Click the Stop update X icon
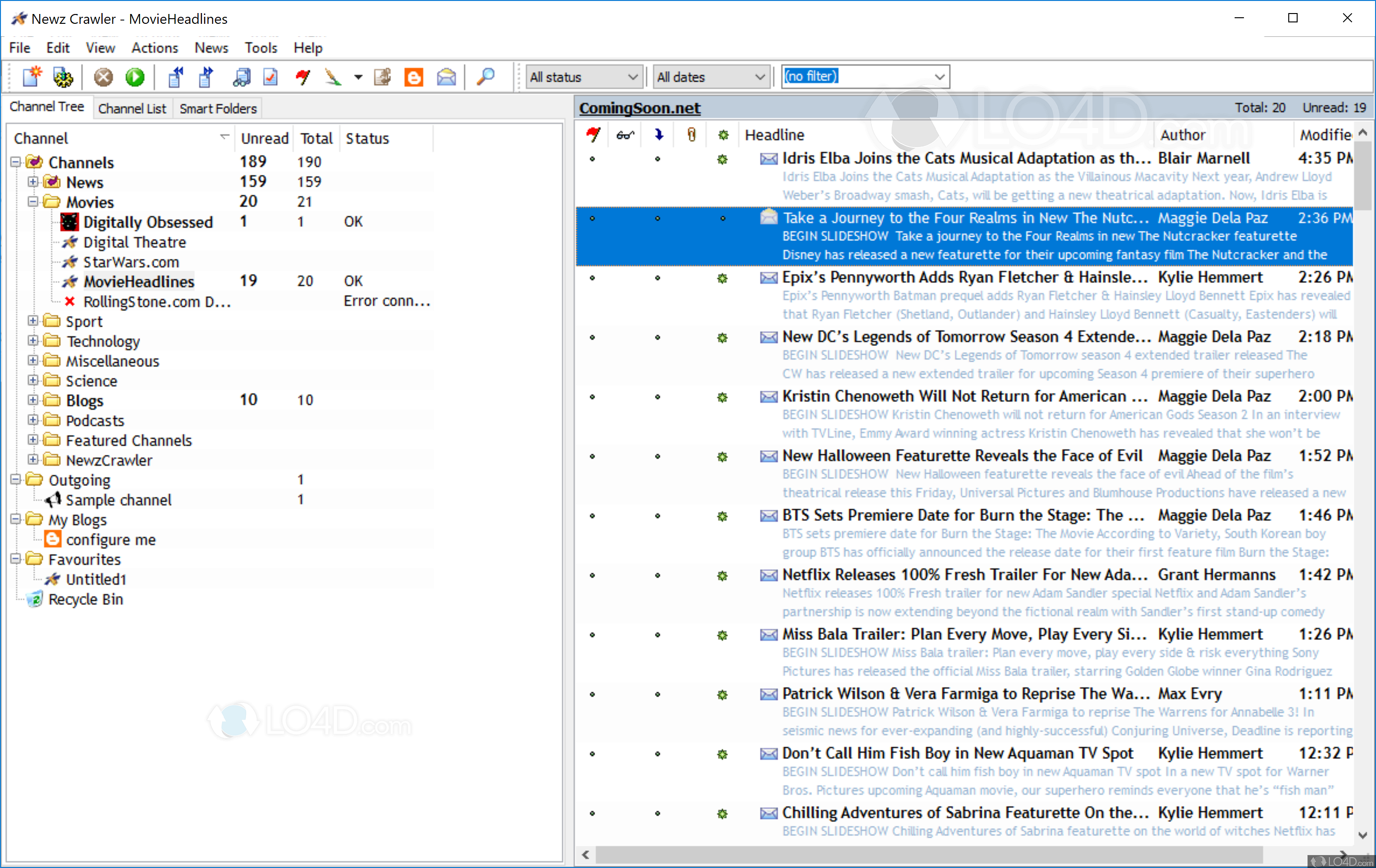1376x868 pixels. (104, 77)
